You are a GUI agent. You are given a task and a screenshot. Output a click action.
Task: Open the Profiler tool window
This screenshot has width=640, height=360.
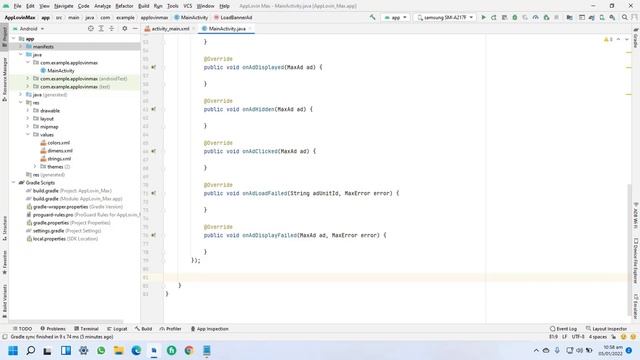click(x=171, y=329)
